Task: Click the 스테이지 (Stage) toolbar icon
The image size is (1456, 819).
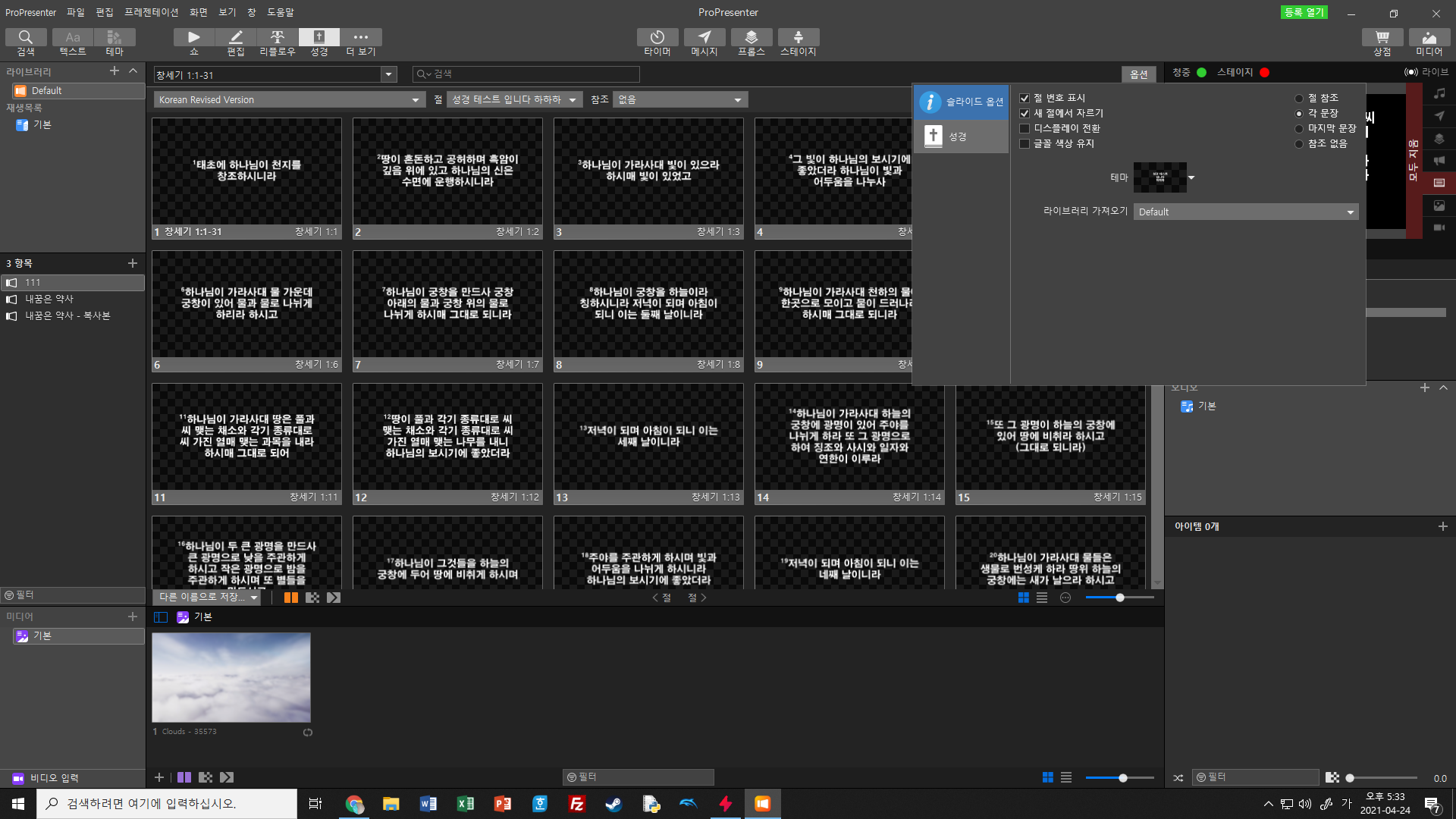Action: click(798, 38)
